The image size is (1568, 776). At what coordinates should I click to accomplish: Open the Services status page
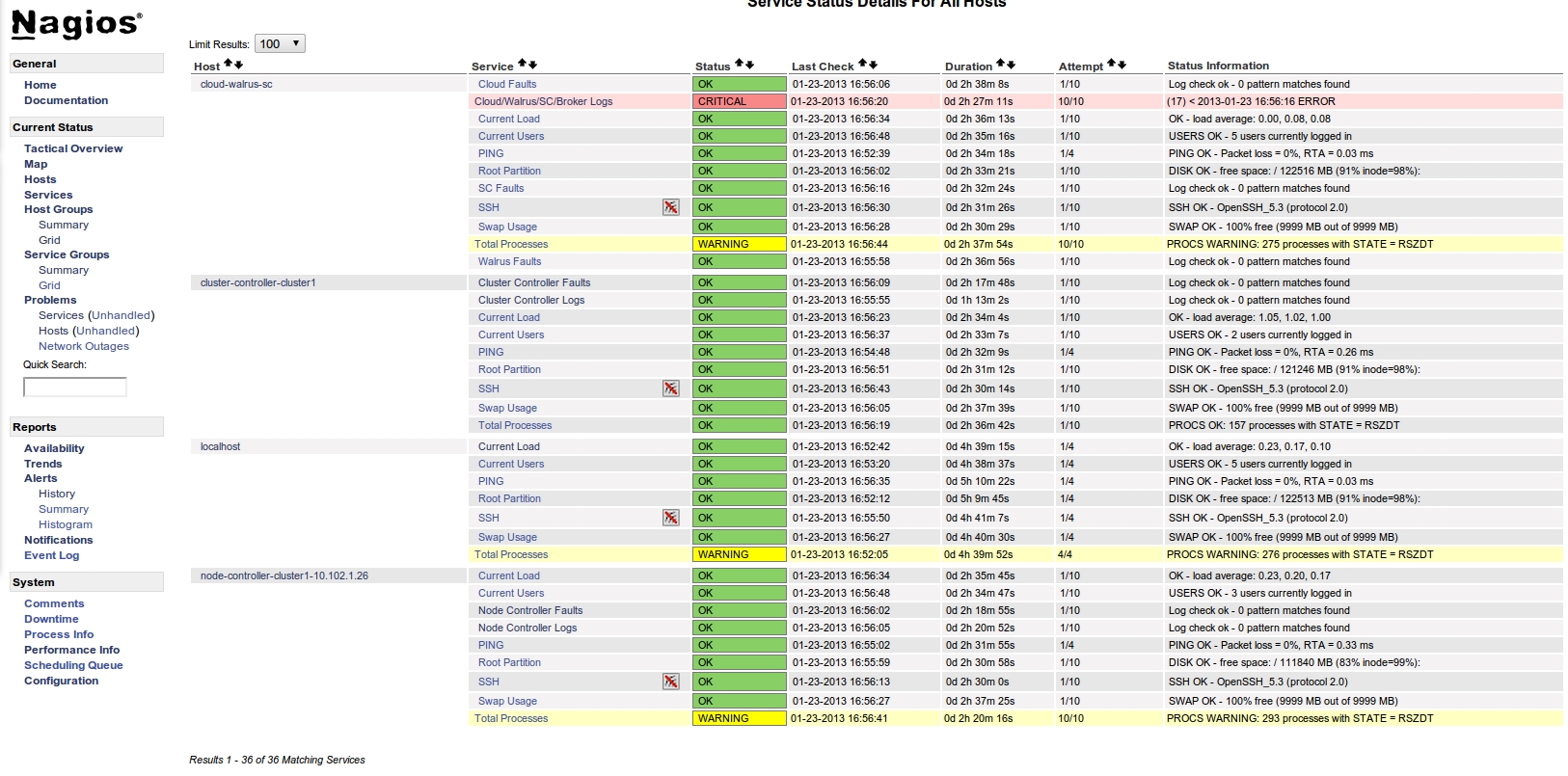pyautogui.click(x=48, y=195)
